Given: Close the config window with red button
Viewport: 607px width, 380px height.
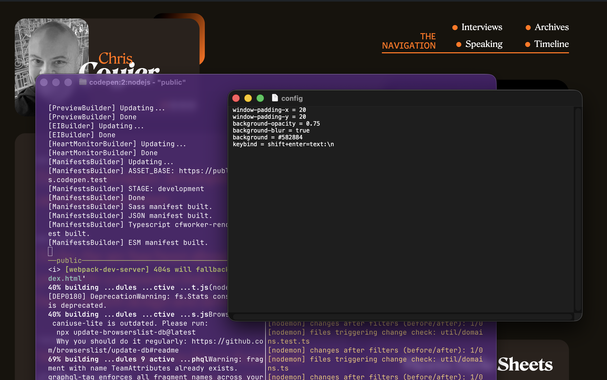Looking at the screenshot, I should pos(236,98).
